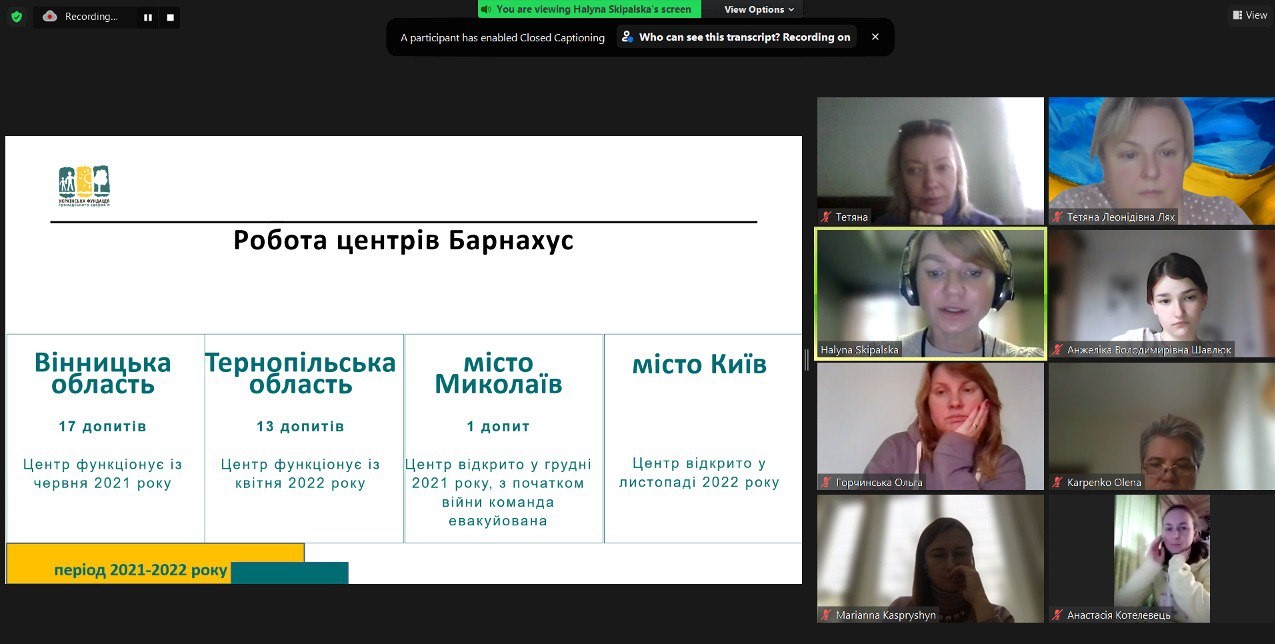Click the red cloud recording indicator
The image size is (1275, 644).
(50, 16)
